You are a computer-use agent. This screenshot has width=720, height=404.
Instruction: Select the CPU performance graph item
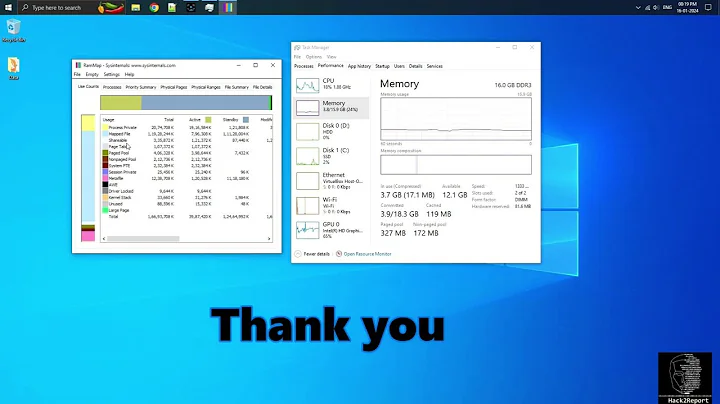pyautogui.click(x=331, y=85)
